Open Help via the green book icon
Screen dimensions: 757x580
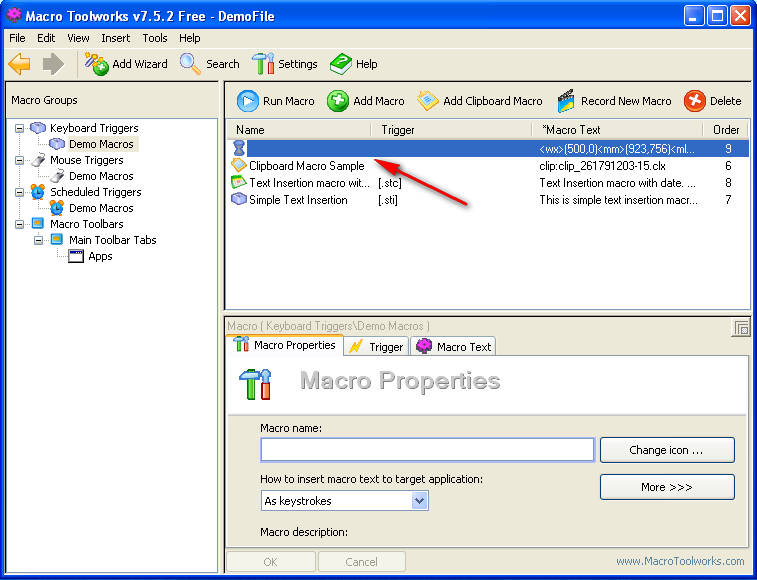pos(353,64)
